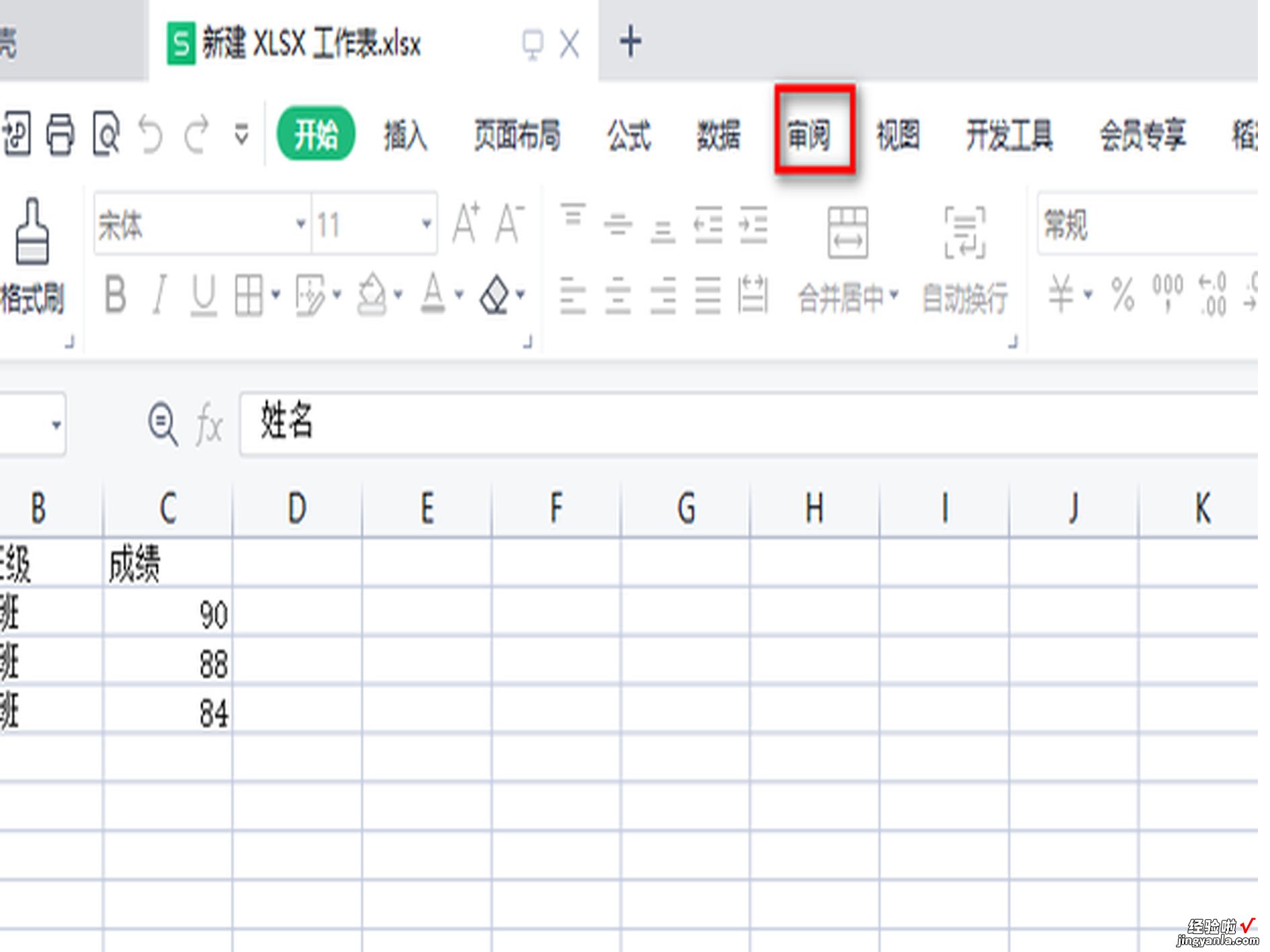Select cell containing 成绩
The width and height of the screenshot is (1270, 952).
[x=168, y=563]
